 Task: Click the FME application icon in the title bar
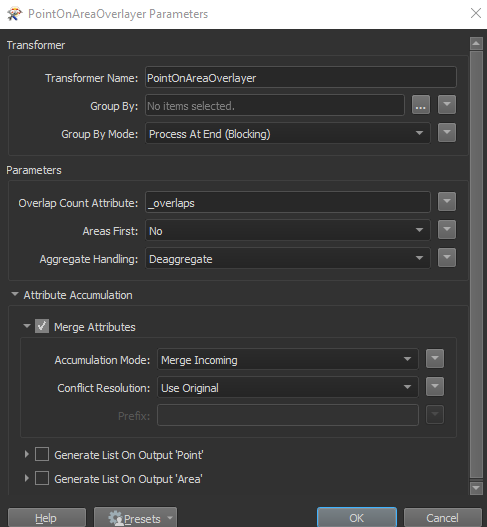14,14
